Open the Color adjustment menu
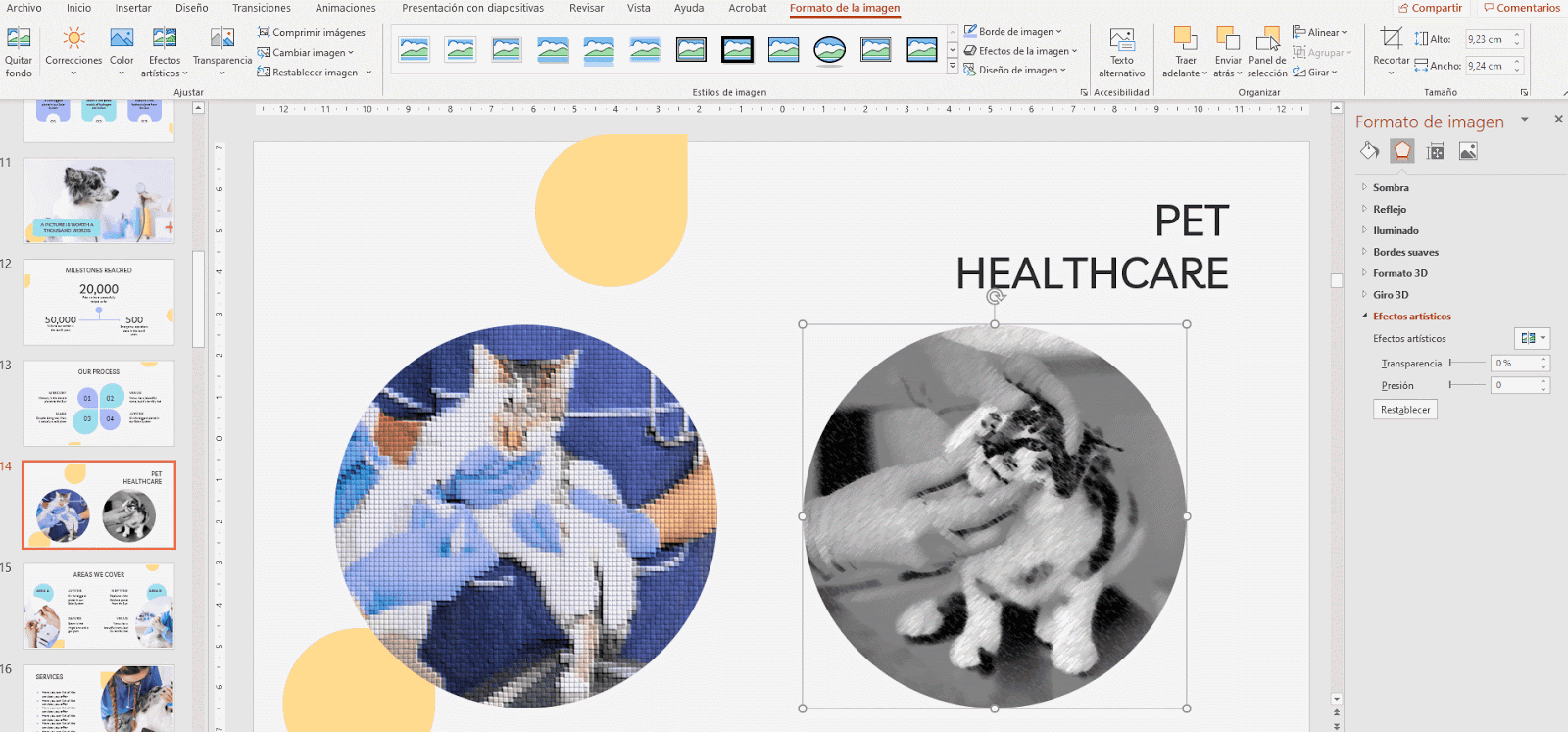This screenshot has width=1568, height=732. pyautogui.click(x=122, y=53)
